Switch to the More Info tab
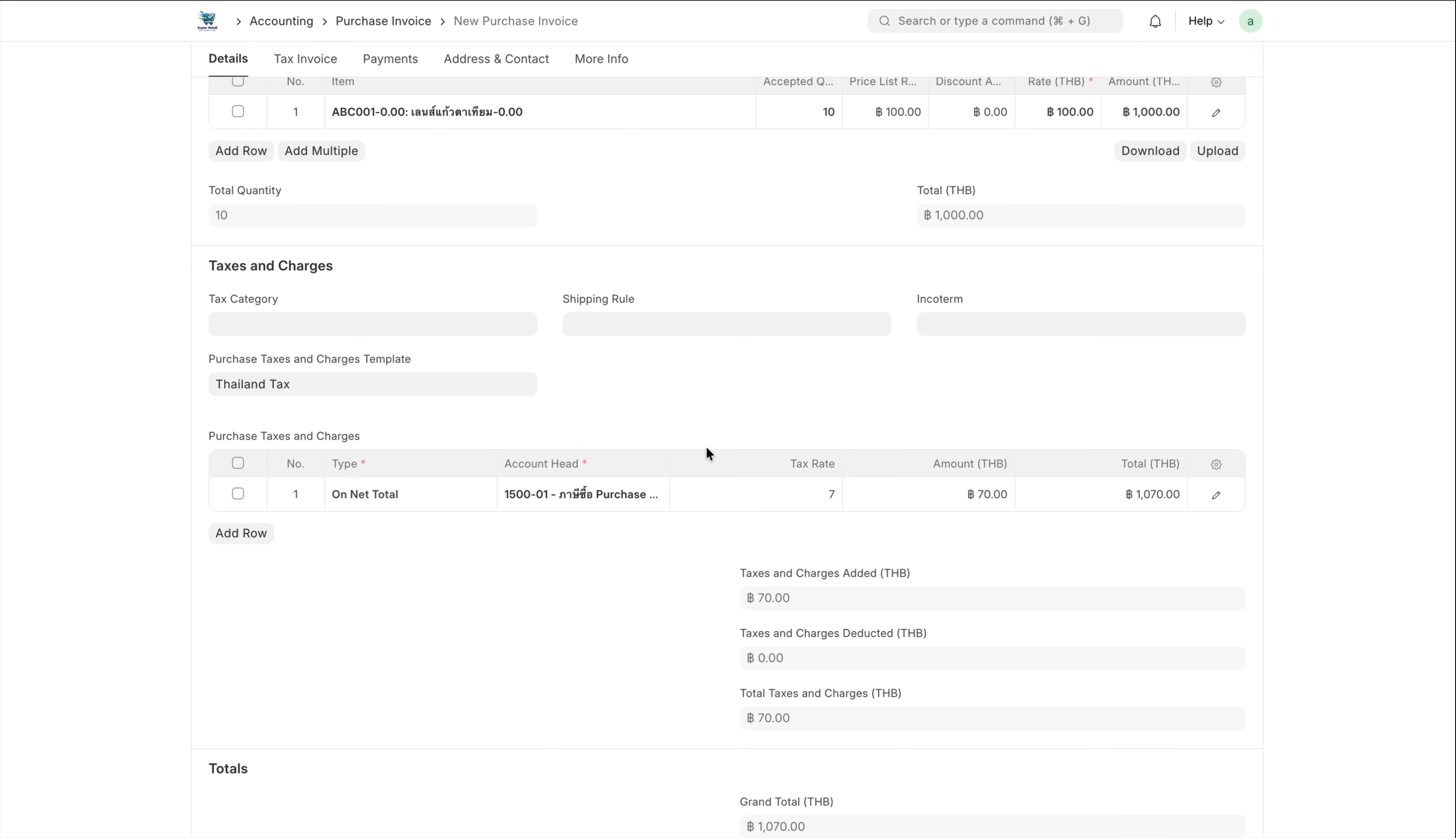 click(x=601, y=59)
